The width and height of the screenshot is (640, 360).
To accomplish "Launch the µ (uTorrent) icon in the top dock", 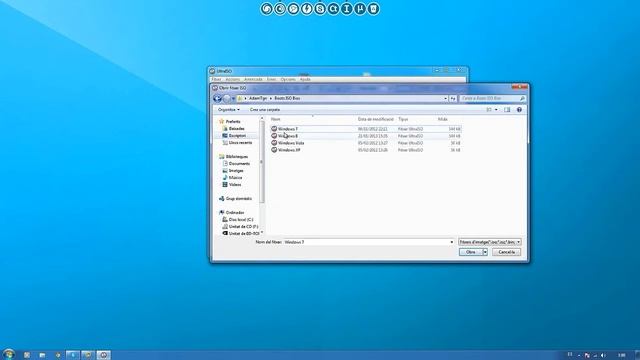I will (x=360, y=9).
